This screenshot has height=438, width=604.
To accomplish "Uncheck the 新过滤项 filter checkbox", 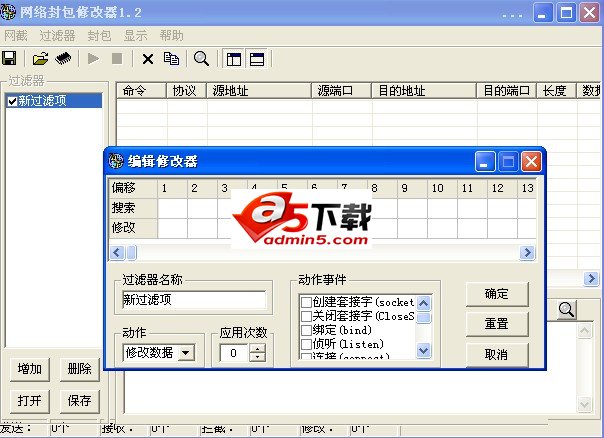I will pyautogui.click(x=12, y=101).
